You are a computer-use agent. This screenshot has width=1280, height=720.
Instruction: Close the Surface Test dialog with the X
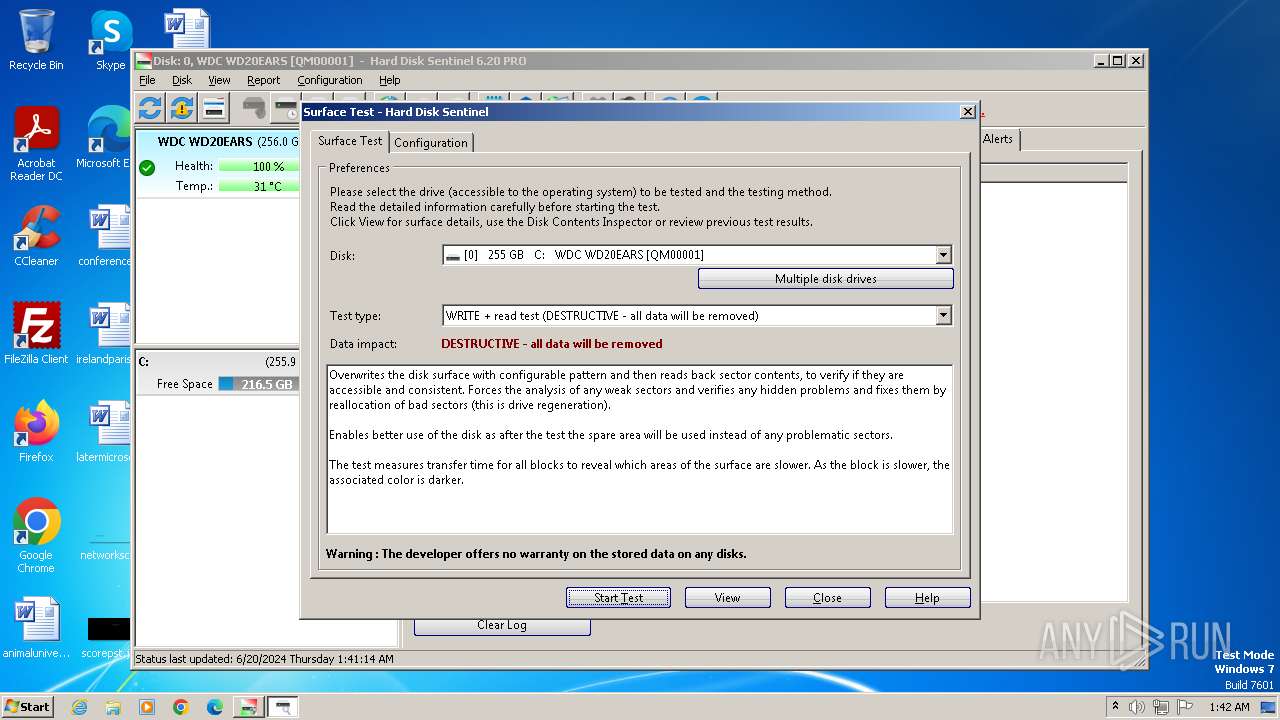click(967, 112)
